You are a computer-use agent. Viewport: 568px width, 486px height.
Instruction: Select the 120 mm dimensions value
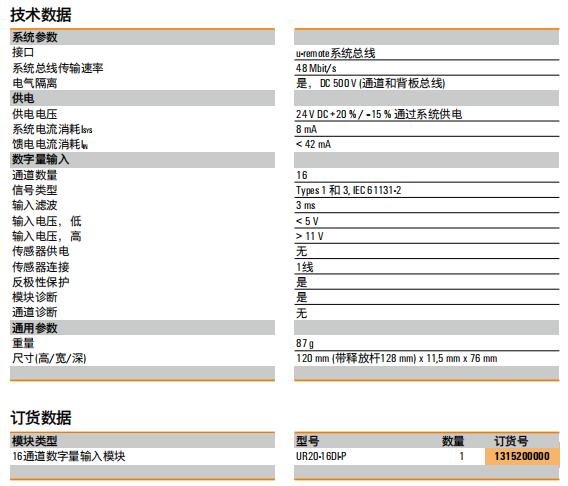tap(397, 358)
